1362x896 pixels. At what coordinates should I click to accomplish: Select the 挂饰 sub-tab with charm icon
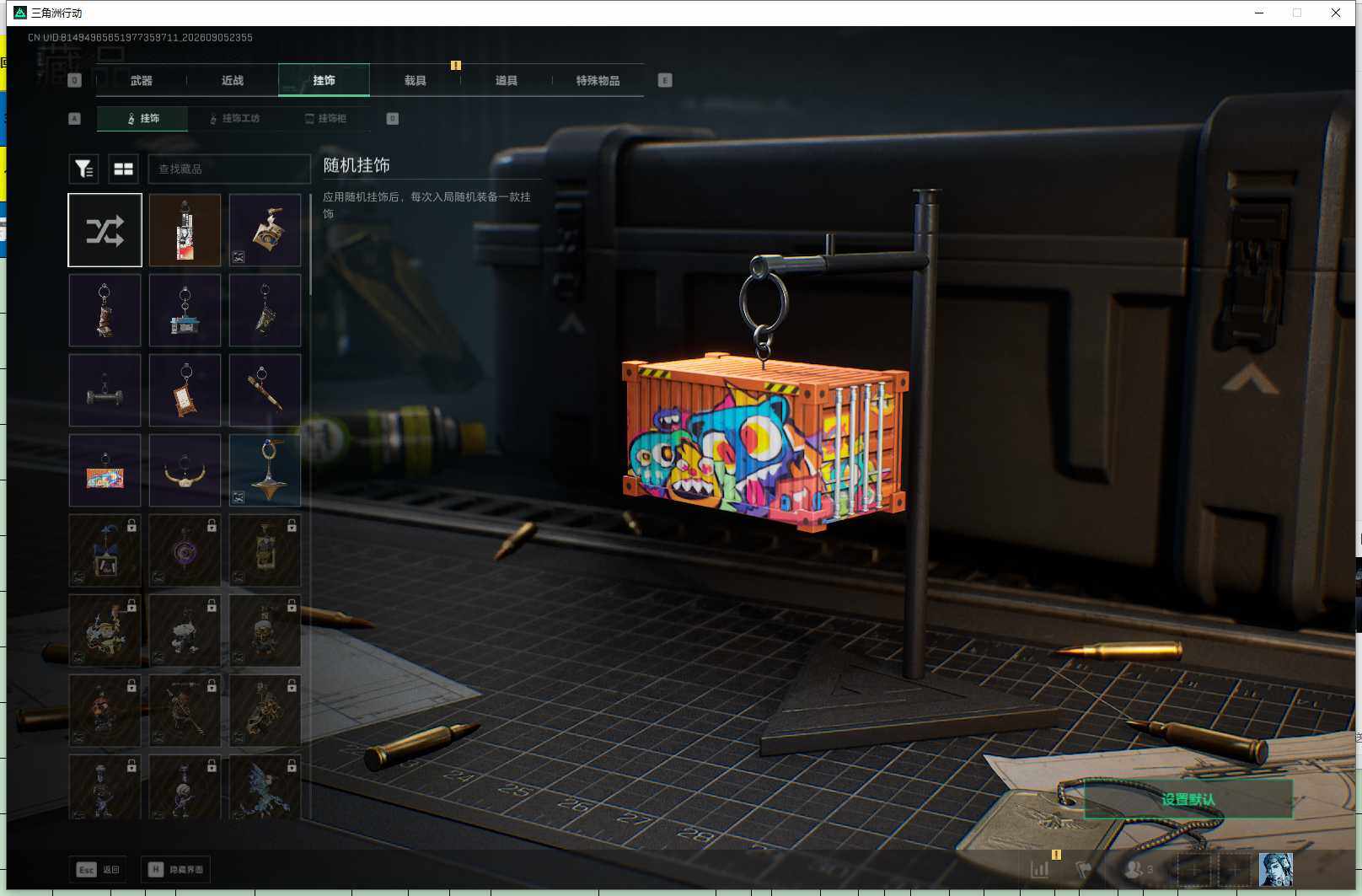[142, 119]
